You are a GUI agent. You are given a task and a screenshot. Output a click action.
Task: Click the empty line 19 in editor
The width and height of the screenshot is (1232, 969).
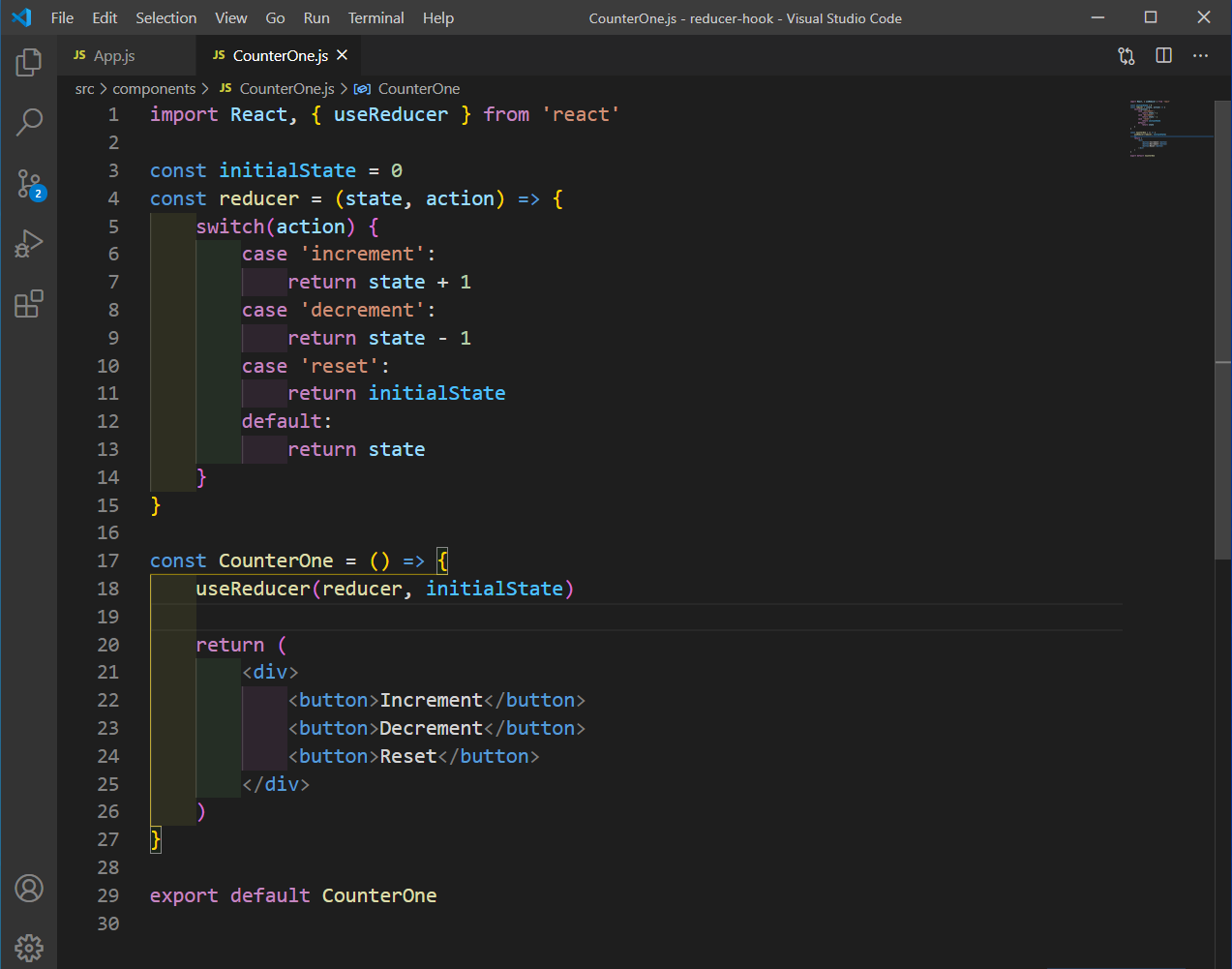click(x=636, y=617)
